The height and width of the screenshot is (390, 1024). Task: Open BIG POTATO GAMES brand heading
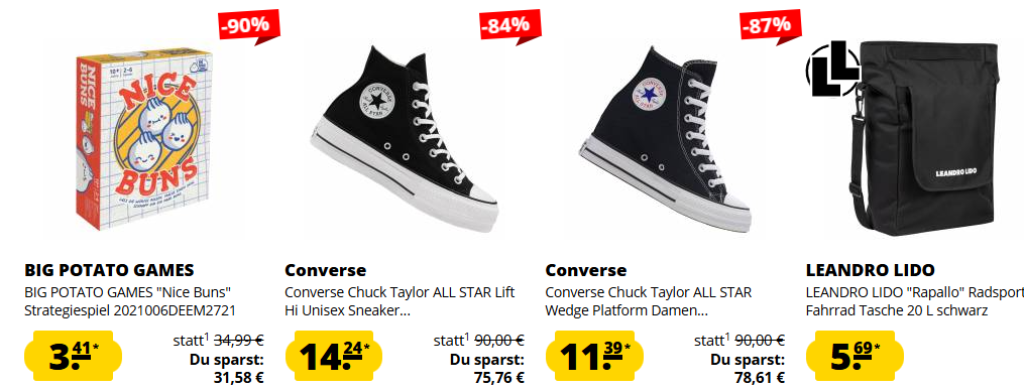[x=109, y=270]
